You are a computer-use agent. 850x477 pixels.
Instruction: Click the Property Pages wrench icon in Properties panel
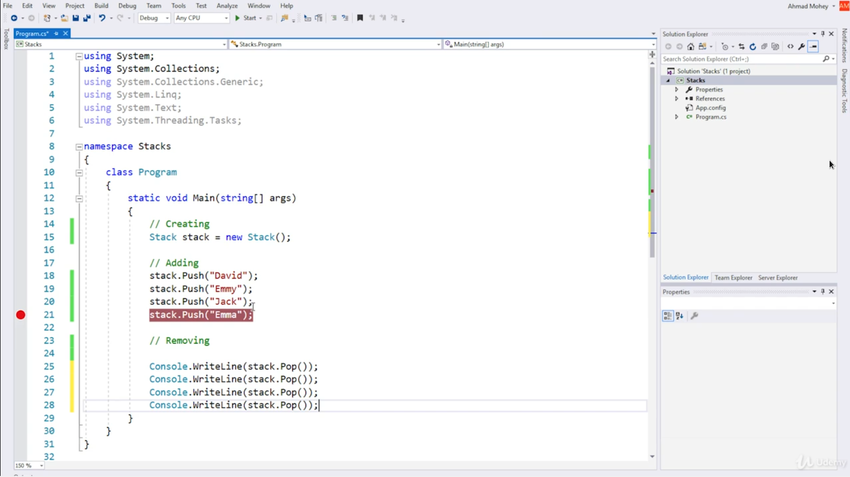tap(694, 315)
